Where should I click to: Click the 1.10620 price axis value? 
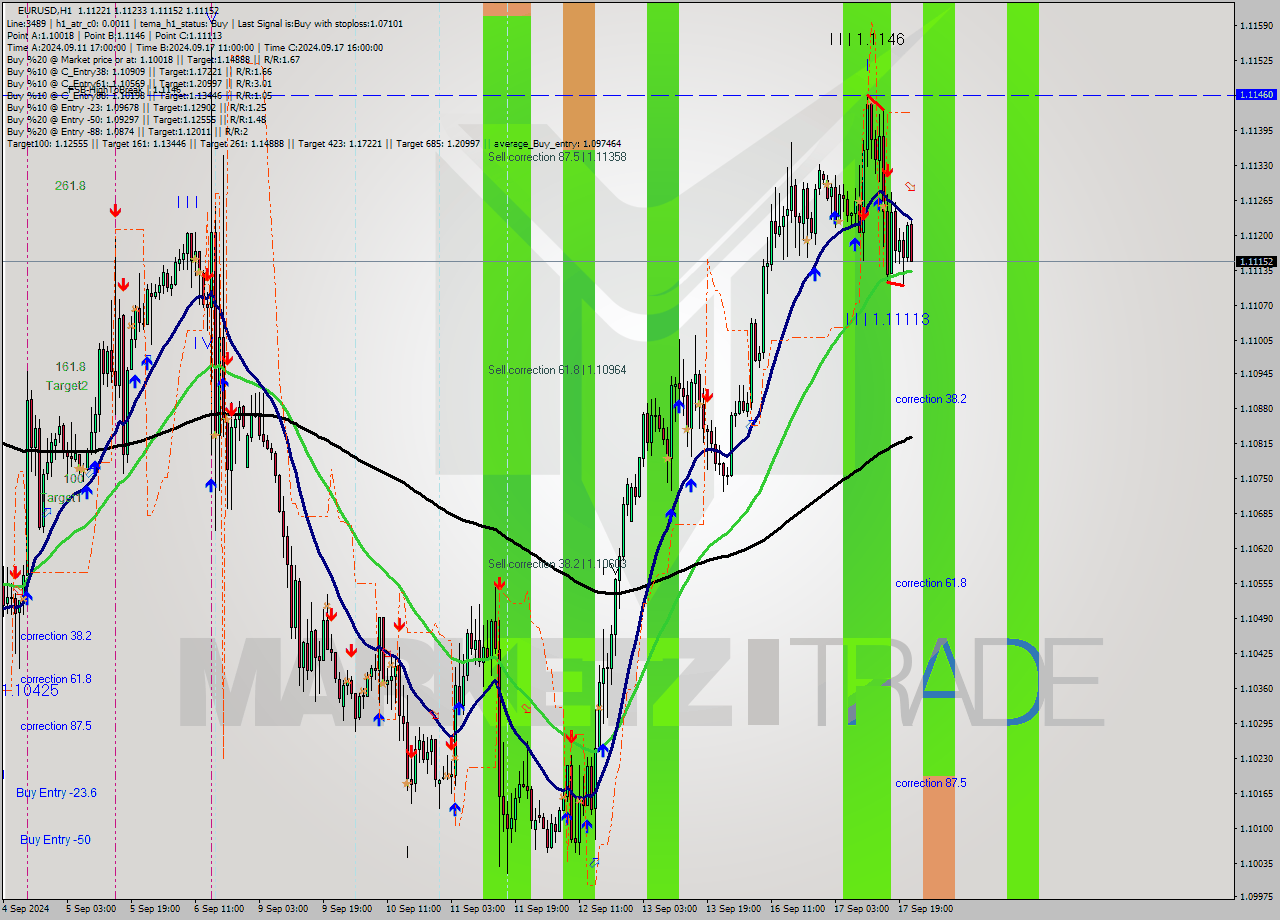click(1256, 549)
